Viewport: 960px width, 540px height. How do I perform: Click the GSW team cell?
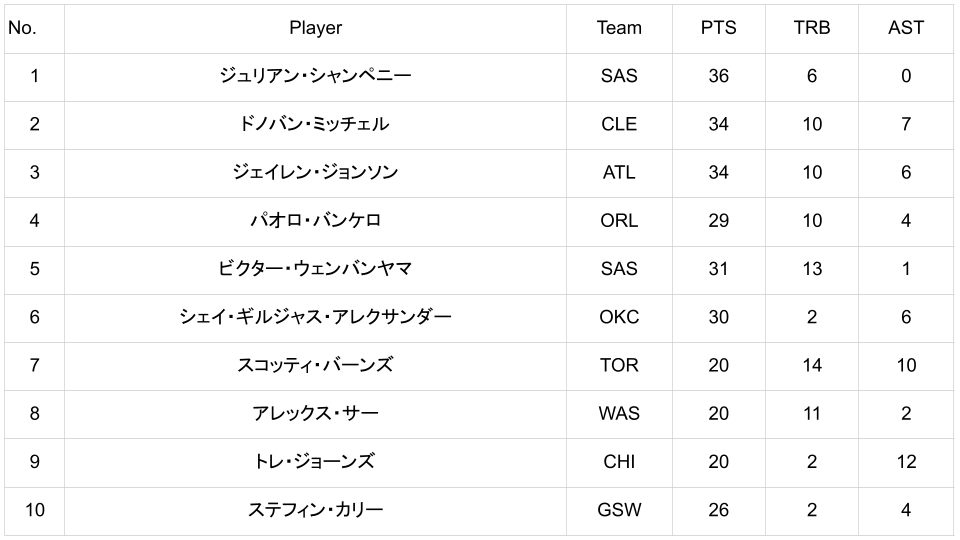(x=619, y=510)
